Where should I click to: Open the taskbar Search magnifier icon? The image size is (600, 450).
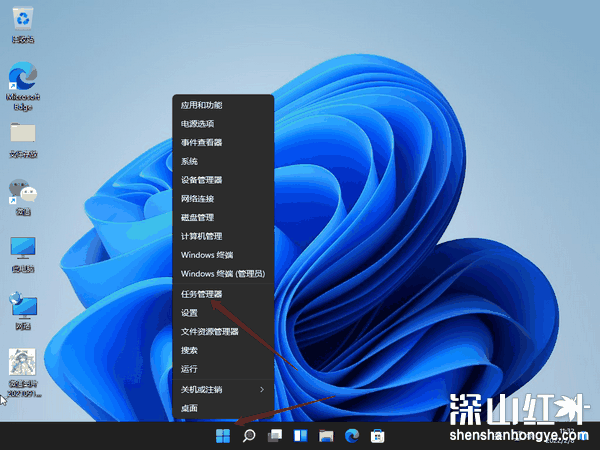click(x=249, y=435)
